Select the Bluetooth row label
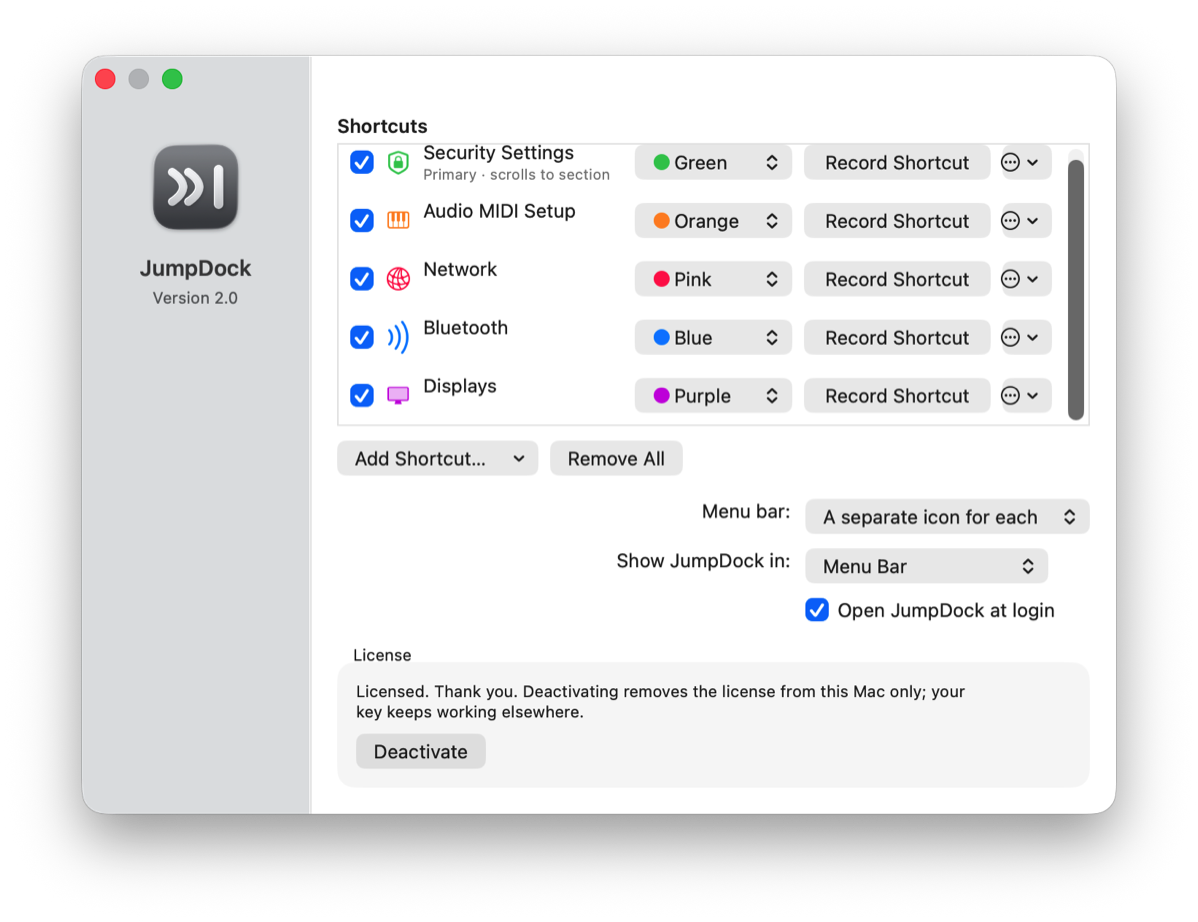The height and width of the screenshot is (922, 1198). [x=465, y=328]
